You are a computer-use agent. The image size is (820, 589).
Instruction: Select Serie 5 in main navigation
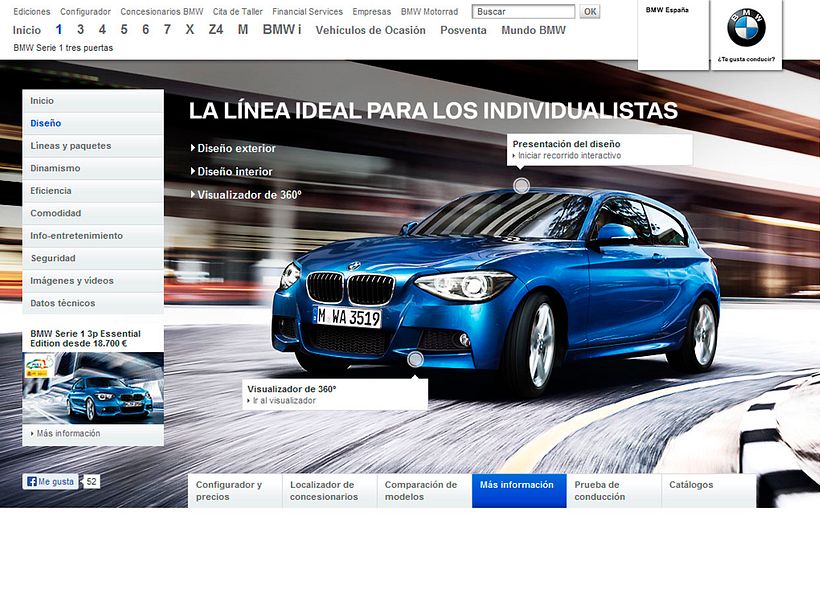point(124,30)
